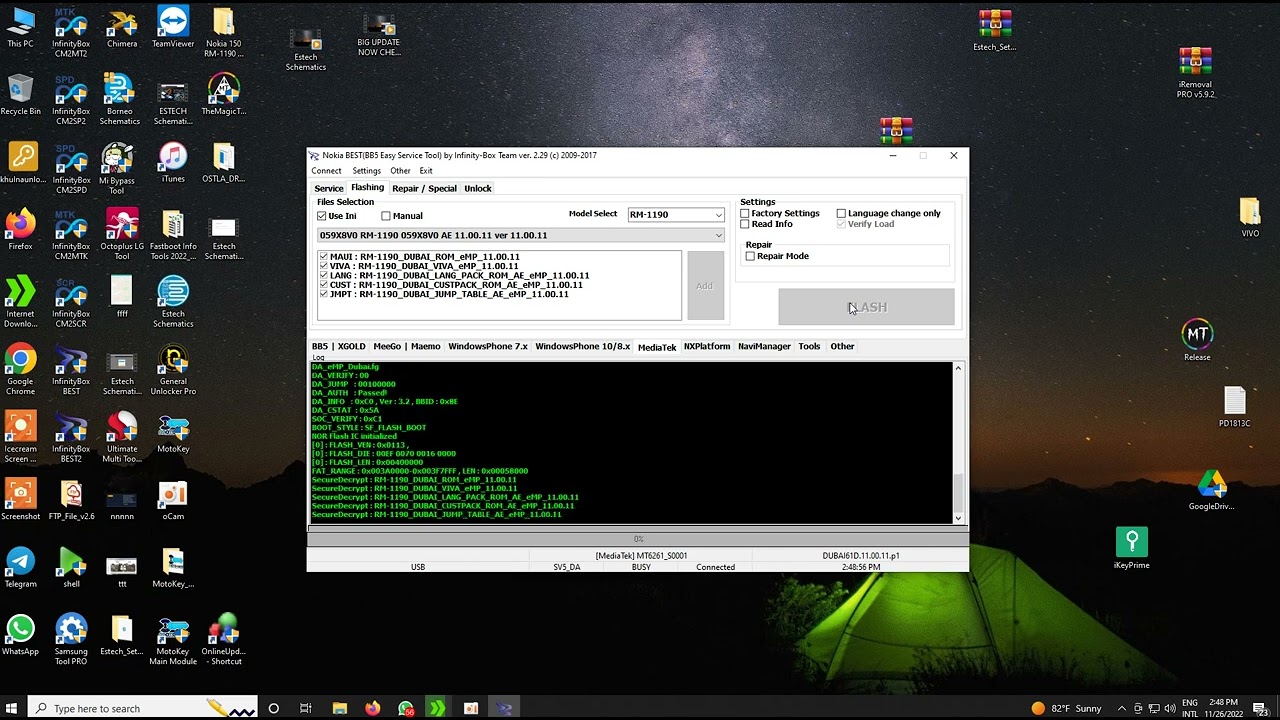The width and height of the screenshot is (1280, 720).
Task: Open InfinityBox CM2SP2 shortcut
Action: (71, 100)
